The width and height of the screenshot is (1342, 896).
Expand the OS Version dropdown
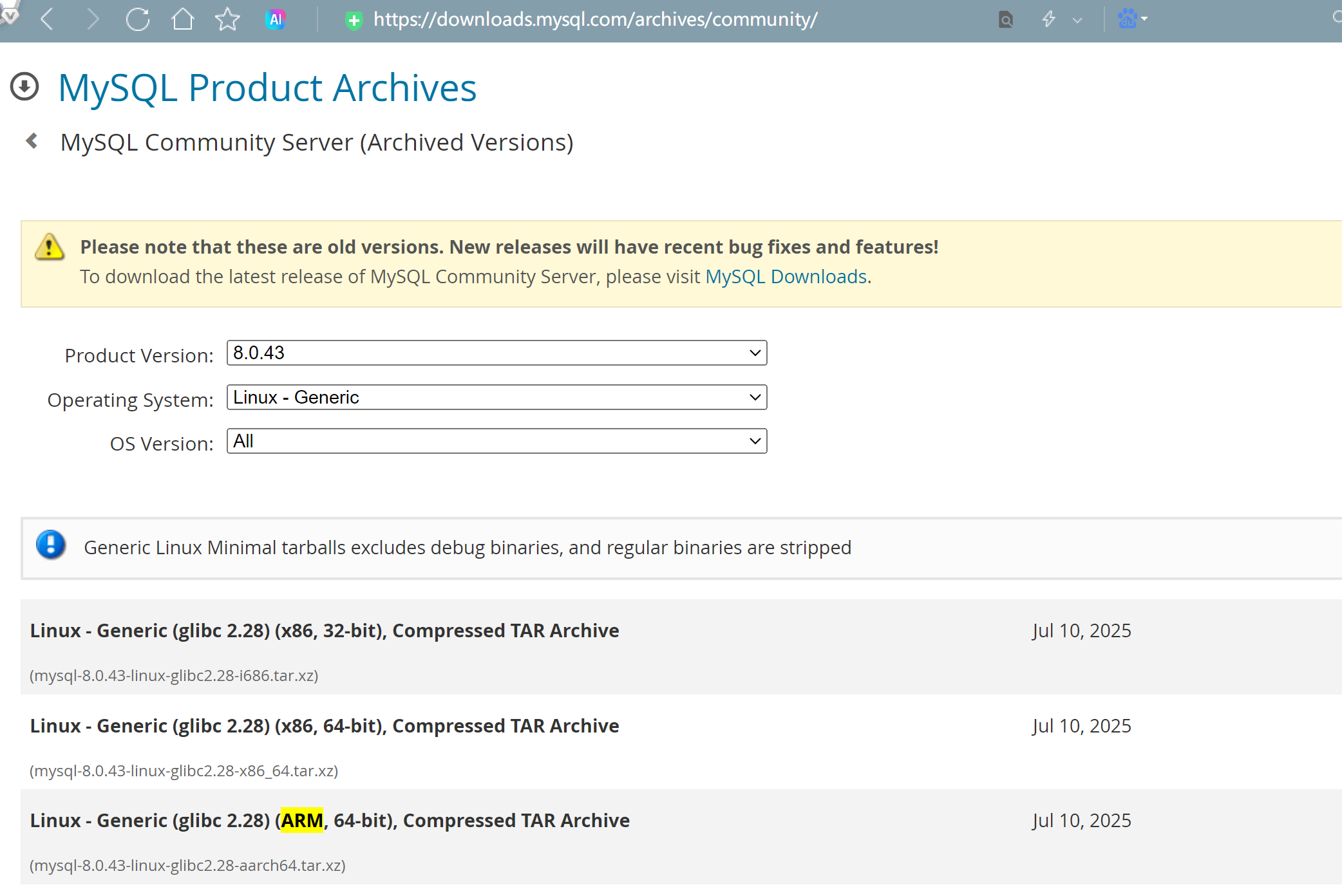click(x=496, y=441)
